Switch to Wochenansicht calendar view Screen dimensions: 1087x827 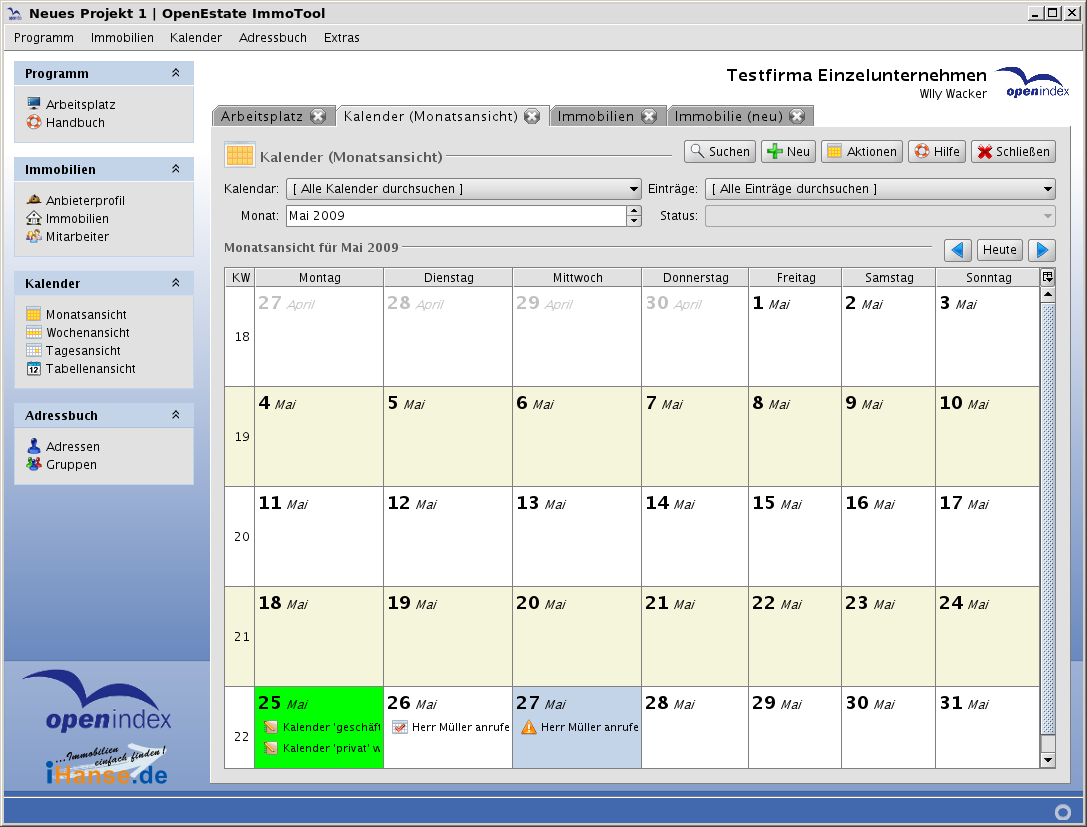click(x=87, y=332)
